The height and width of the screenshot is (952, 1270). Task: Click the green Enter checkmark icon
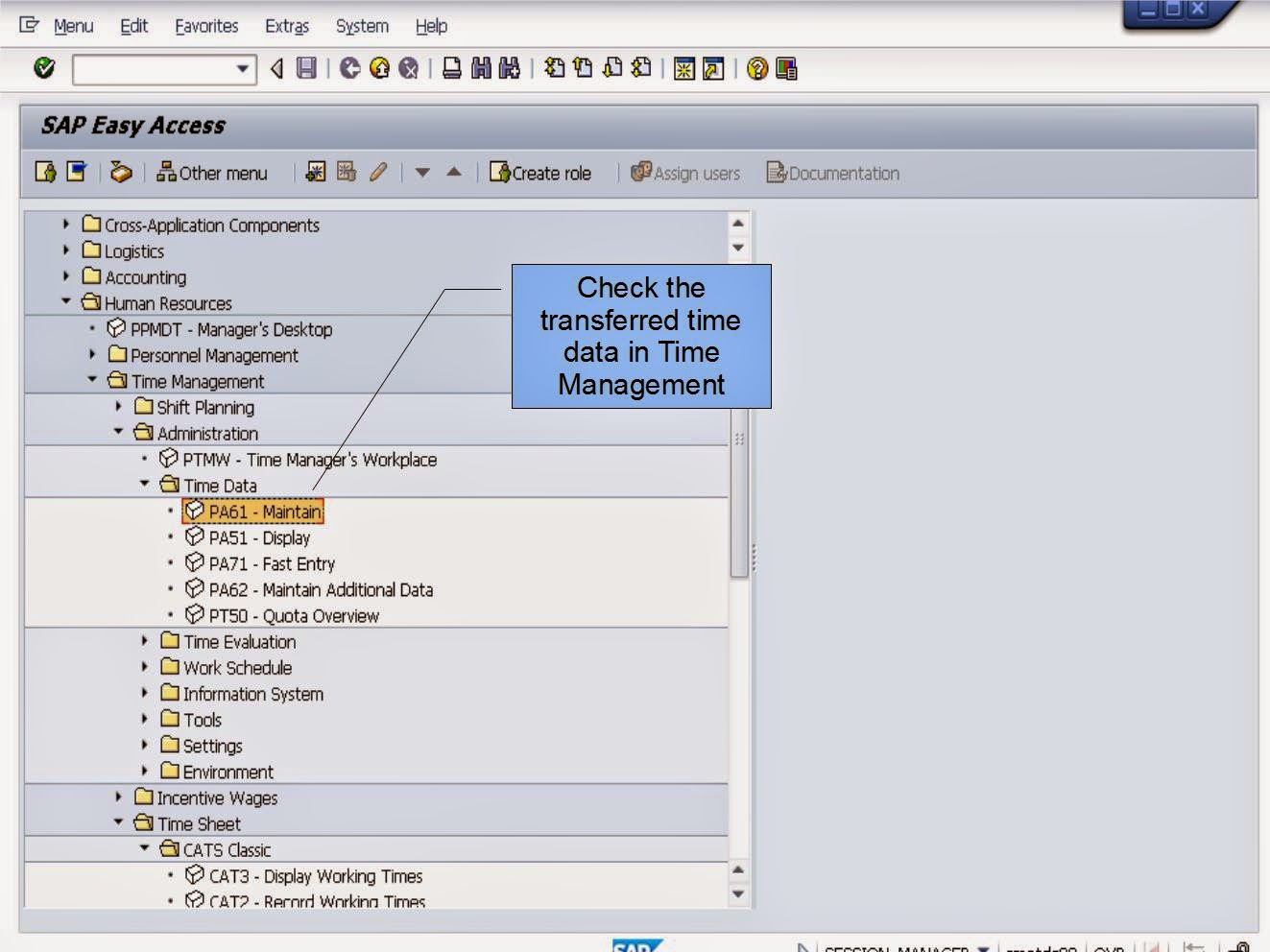pos(45,68)
